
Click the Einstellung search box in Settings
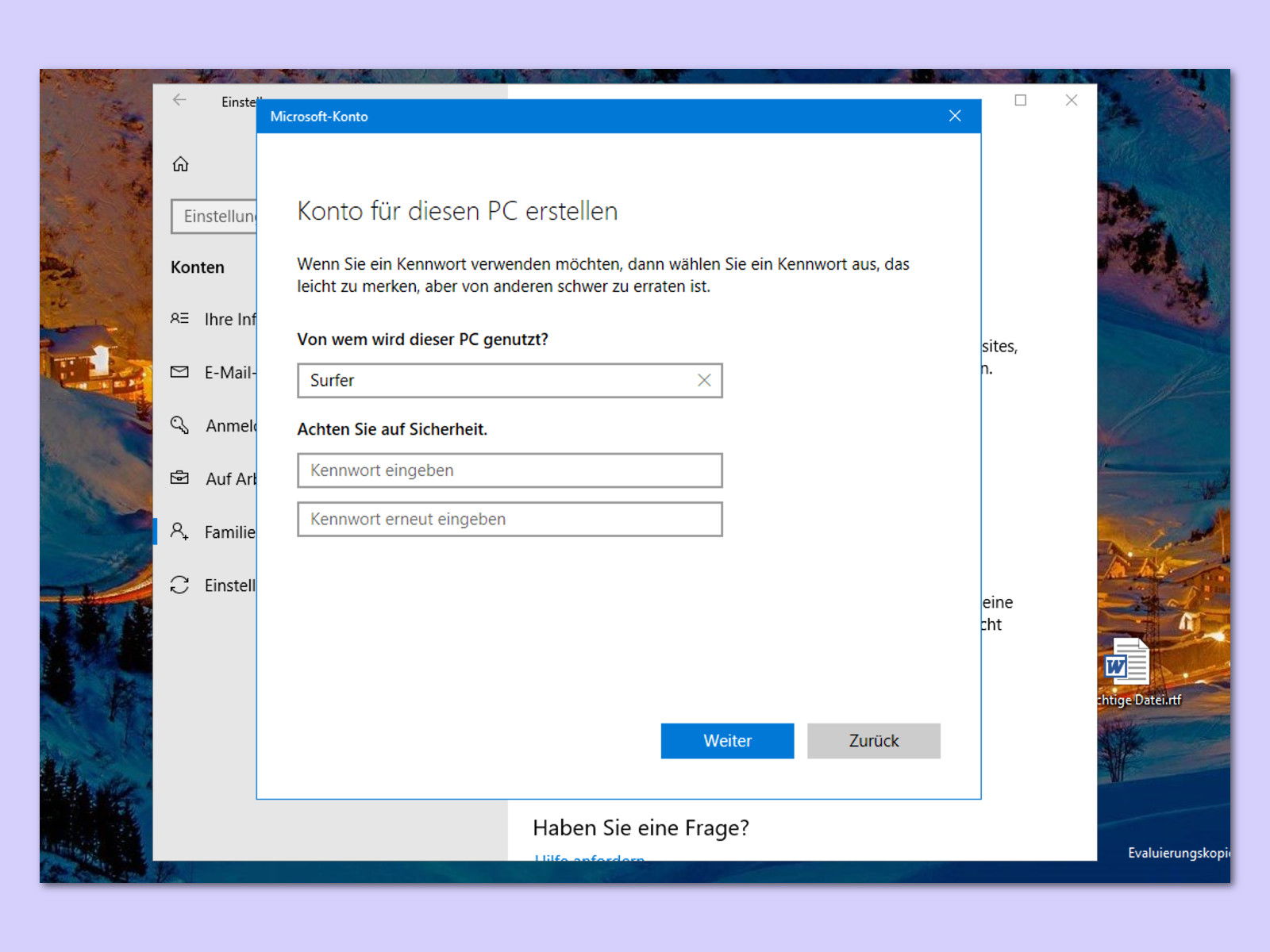[x=214, y=216]
